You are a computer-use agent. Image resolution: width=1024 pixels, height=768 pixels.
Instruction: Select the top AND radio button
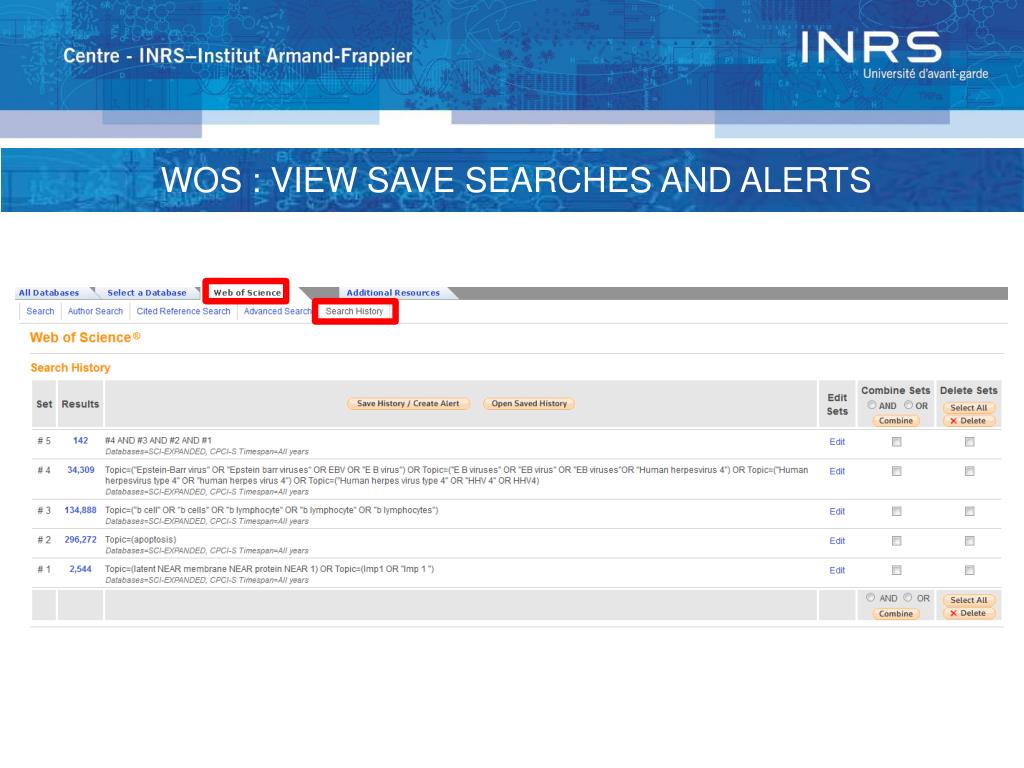tap(872, 405)
